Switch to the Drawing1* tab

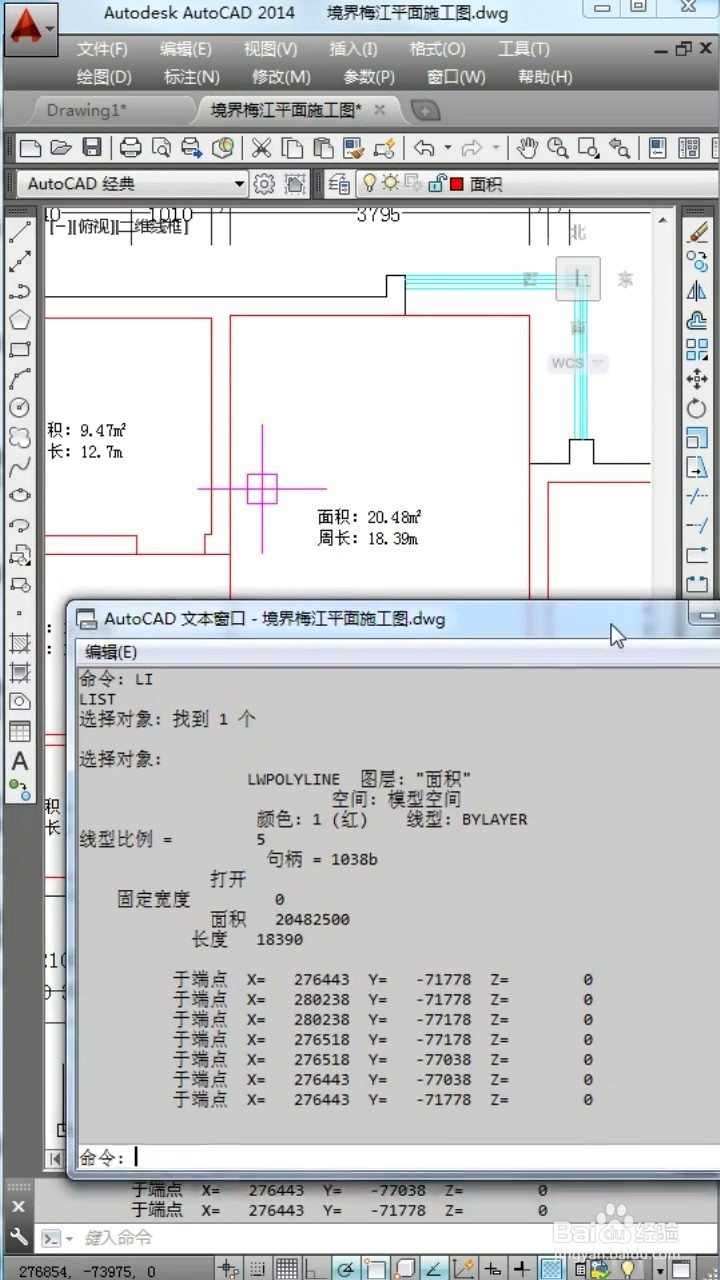[87, 109]
